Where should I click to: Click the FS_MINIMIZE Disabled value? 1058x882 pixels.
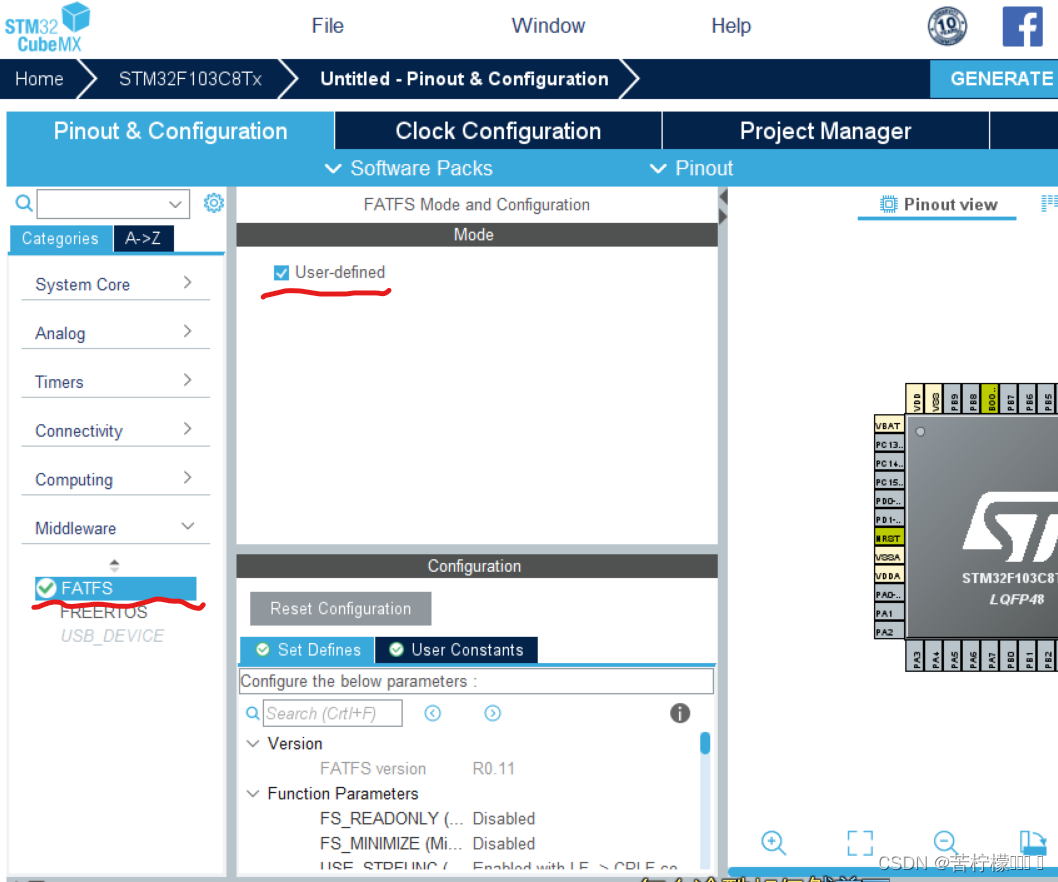click(x=503, y=844)
